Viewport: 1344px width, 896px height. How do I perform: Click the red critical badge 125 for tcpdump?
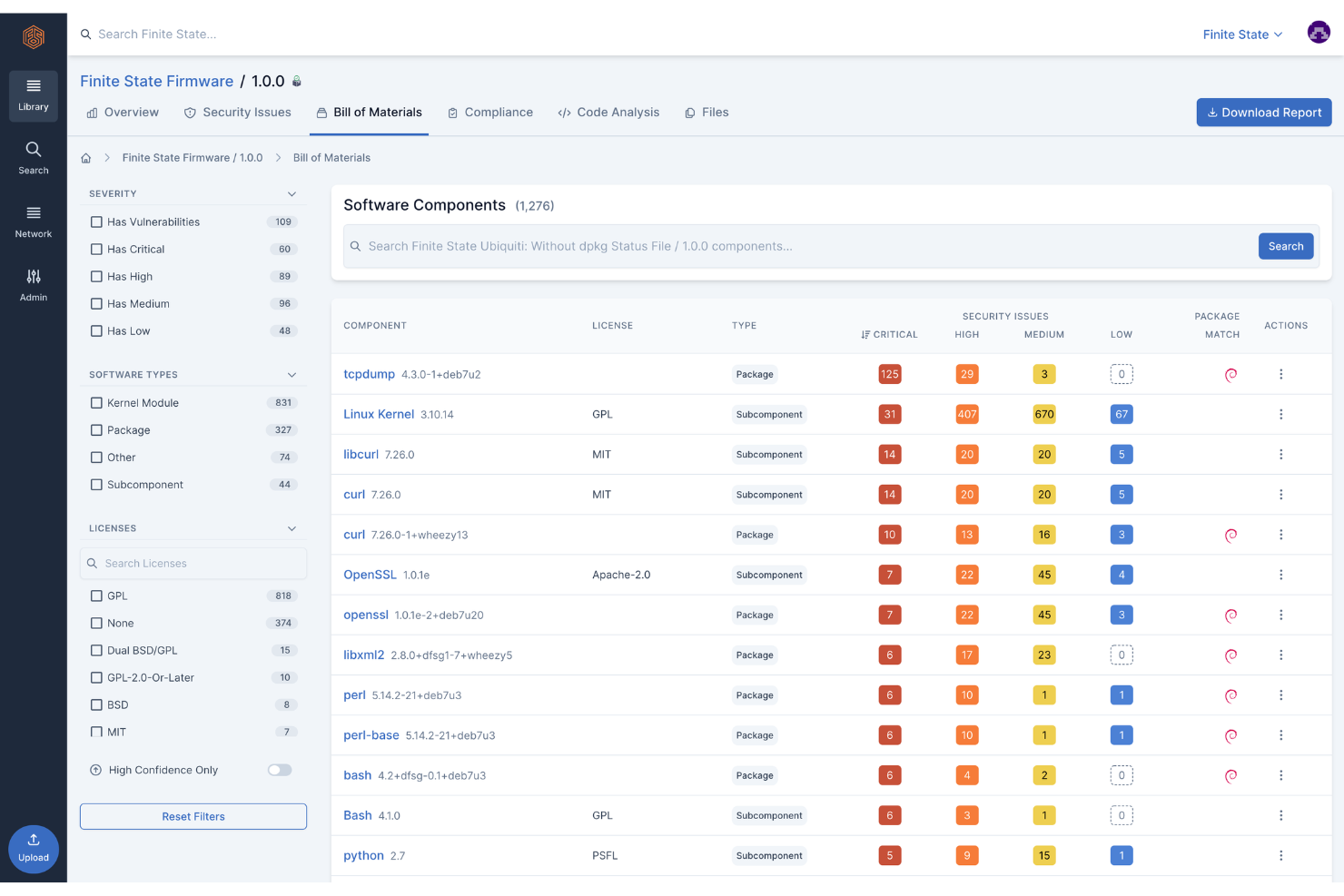(x=890, y=374)
